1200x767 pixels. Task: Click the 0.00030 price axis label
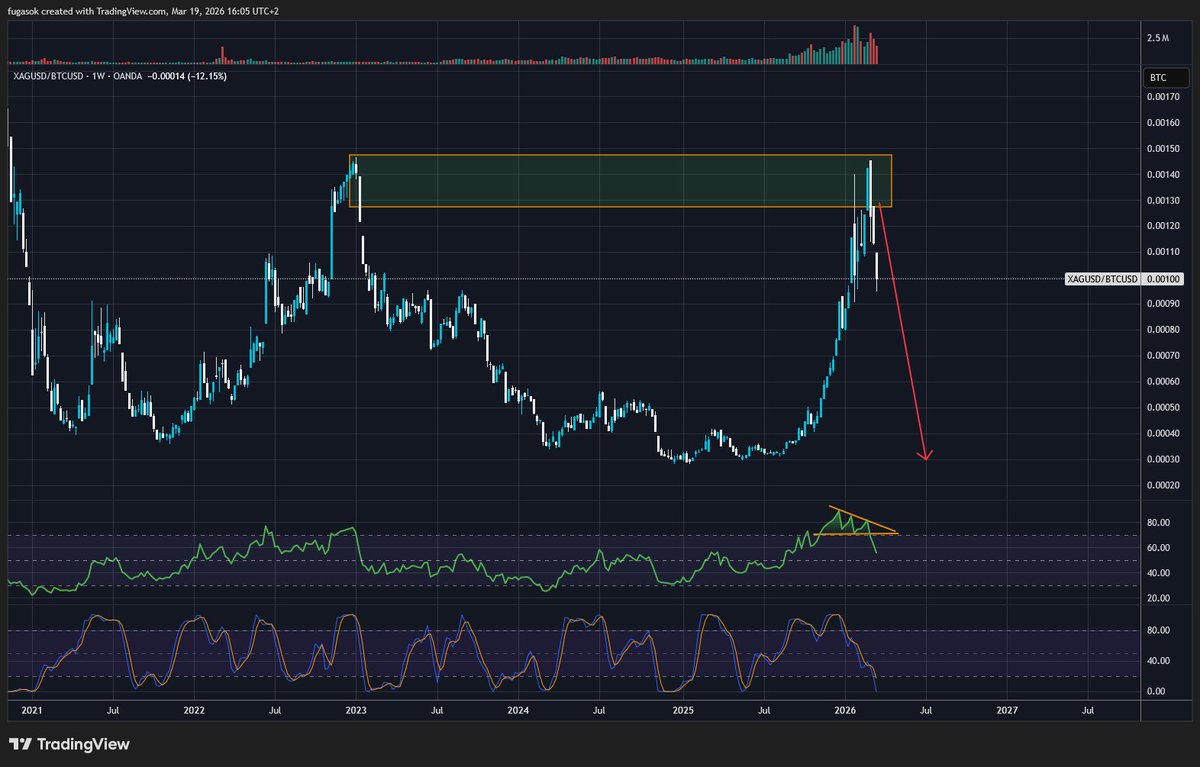[x=1162, y=460]
